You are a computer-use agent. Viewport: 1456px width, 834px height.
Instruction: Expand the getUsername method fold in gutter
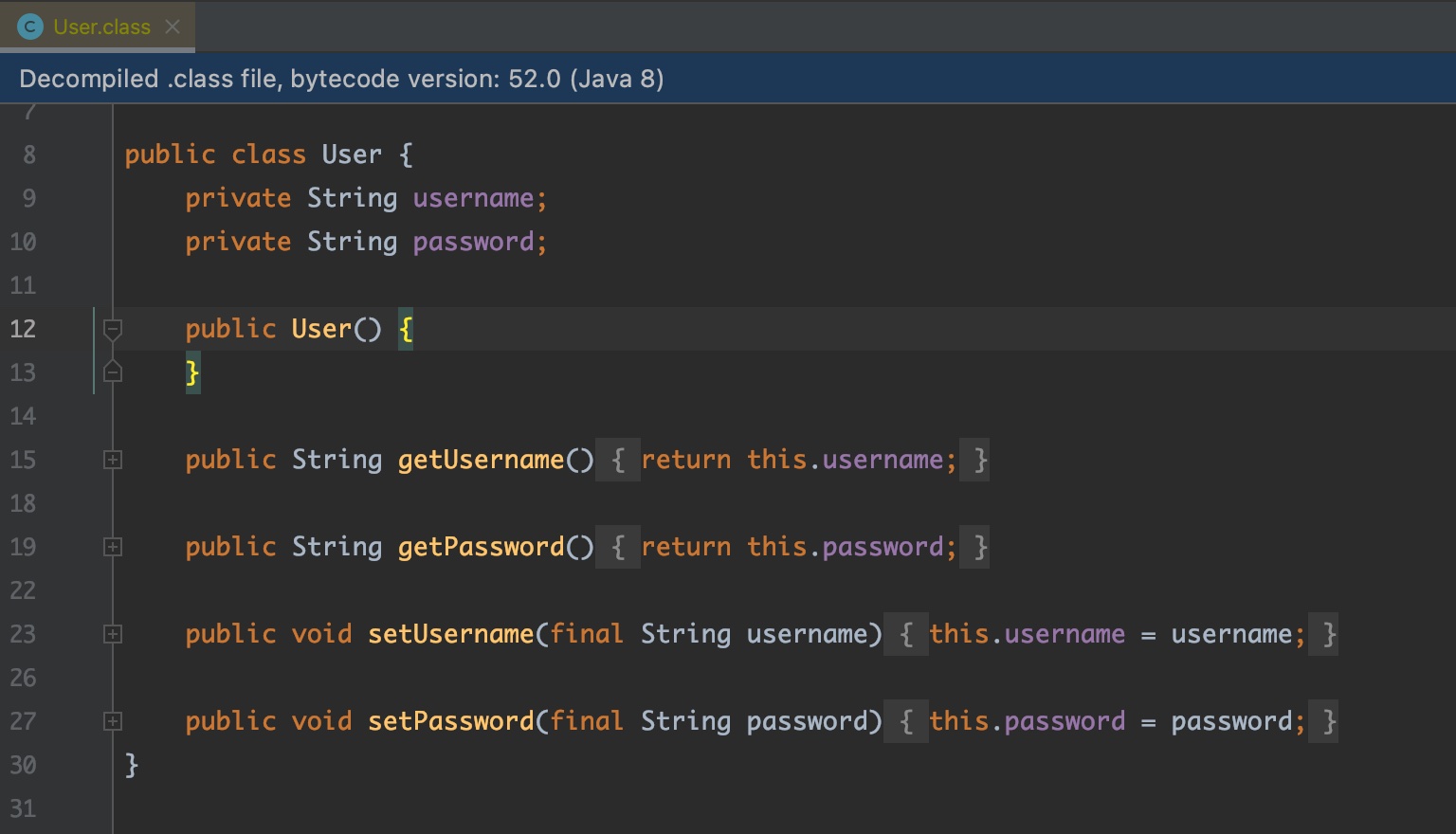pyautogui.click(x=113, y=460)
